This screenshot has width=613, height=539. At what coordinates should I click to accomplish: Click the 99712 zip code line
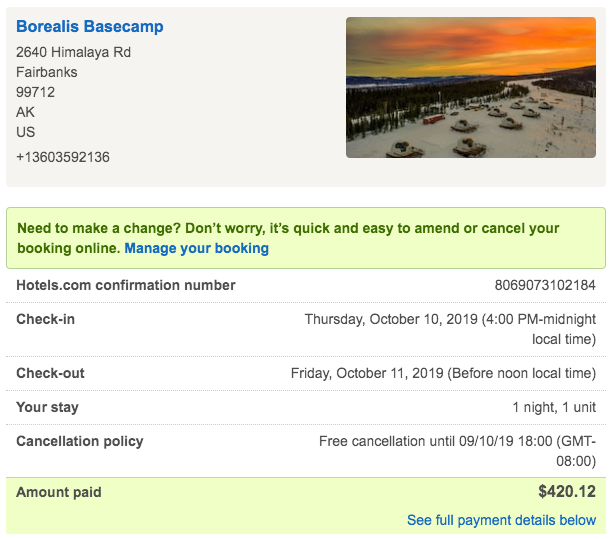click(36, 92)
